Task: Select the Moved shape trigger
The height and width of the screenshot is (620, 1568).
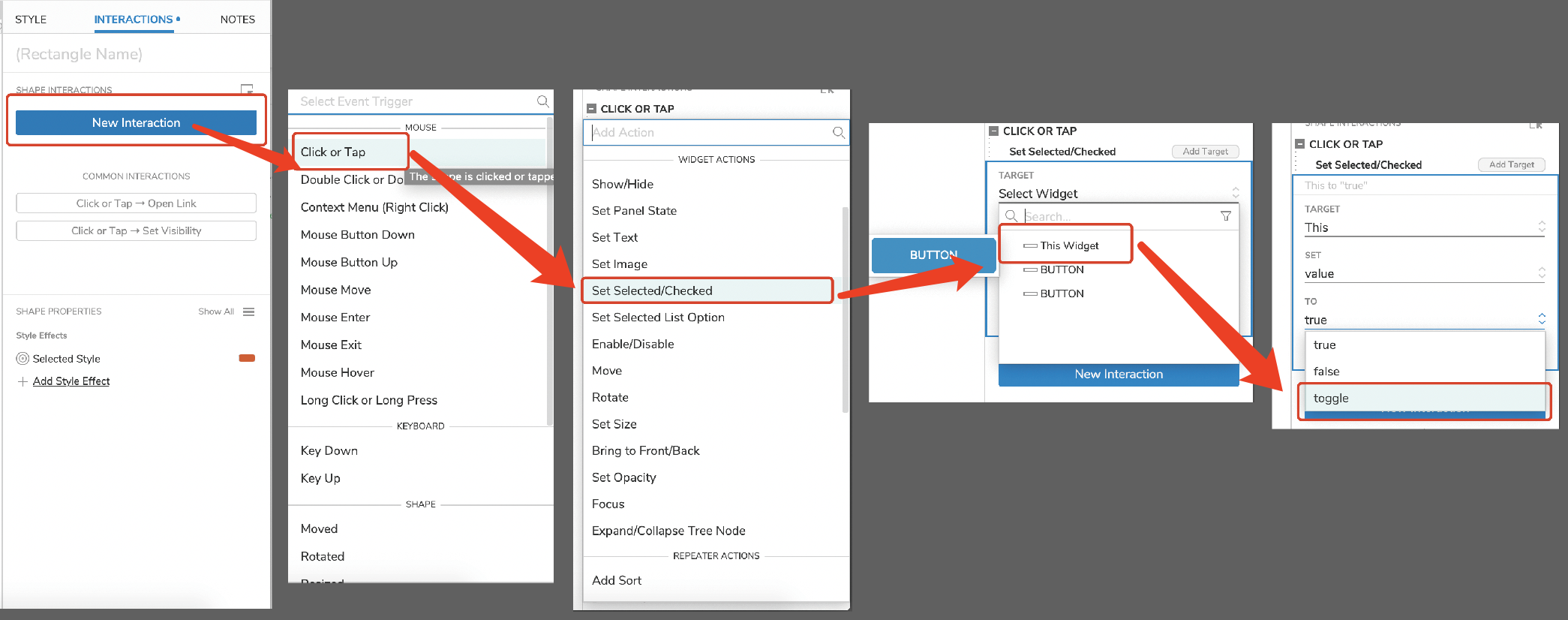Action: pyautogui.click(x=319, y=528)
